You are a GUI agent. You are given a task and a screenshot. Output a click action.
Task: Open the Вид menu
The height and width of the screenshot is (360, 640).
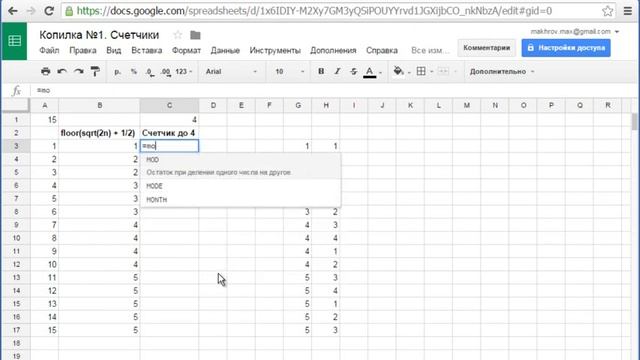[x=113, y=50]
